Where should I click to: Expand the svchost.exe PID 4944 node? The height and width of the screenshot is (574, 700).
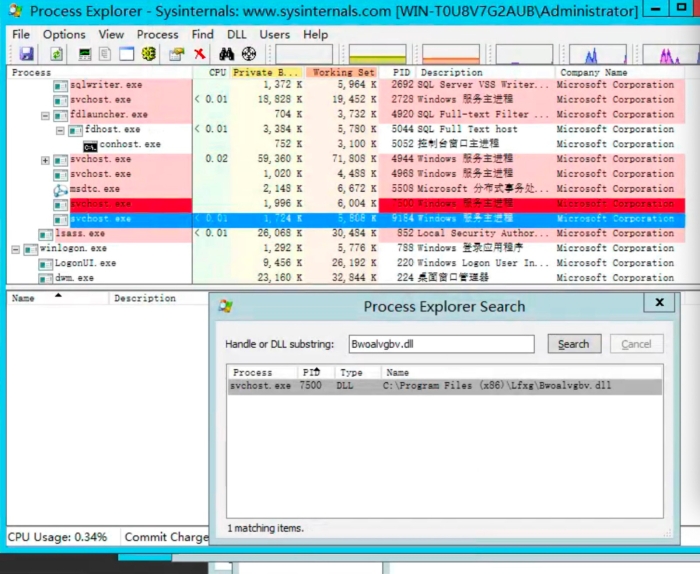point(45,160)
